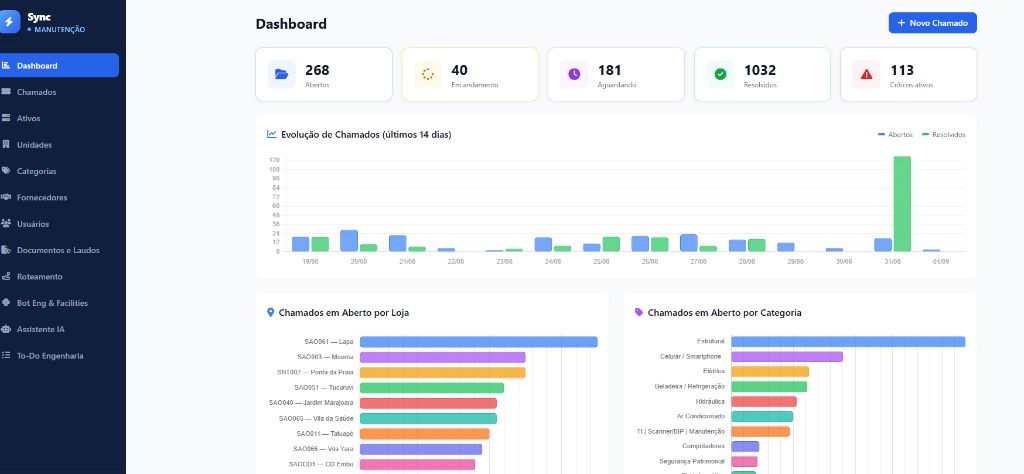This screenshot has width=1024, height=474.
Task: Open Documentos e Laudos from the sidebar
Action: (58, 250)
